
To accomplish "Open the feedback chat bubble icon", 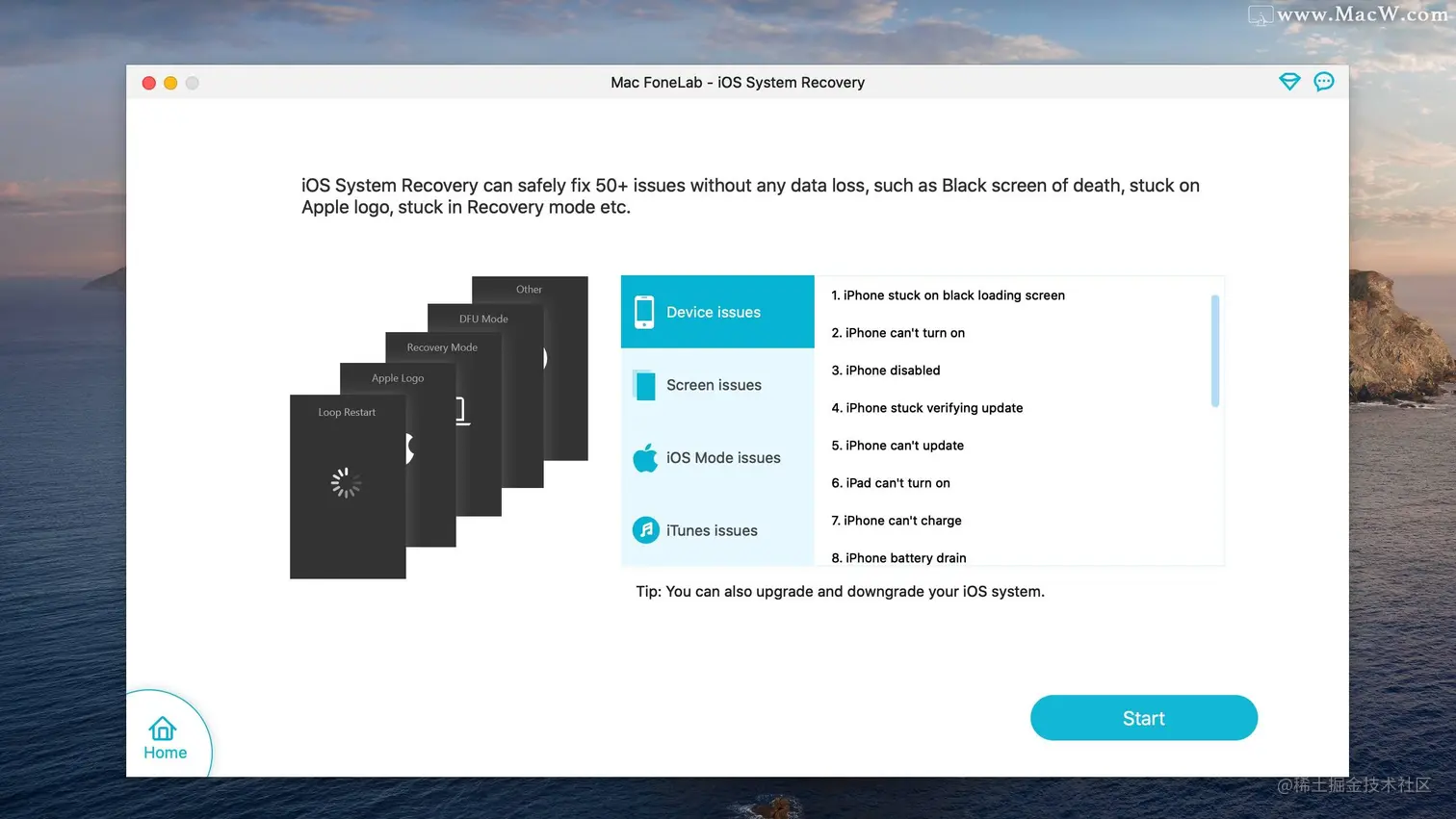I will click(1324, 82).
